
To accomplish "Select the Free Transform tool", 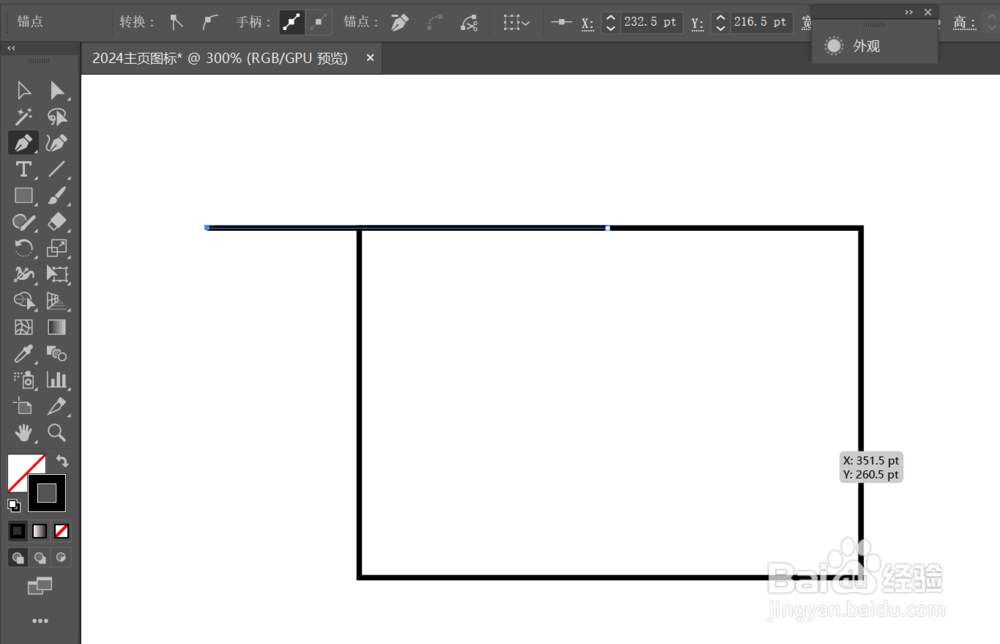I will click(x=57, y=274).
